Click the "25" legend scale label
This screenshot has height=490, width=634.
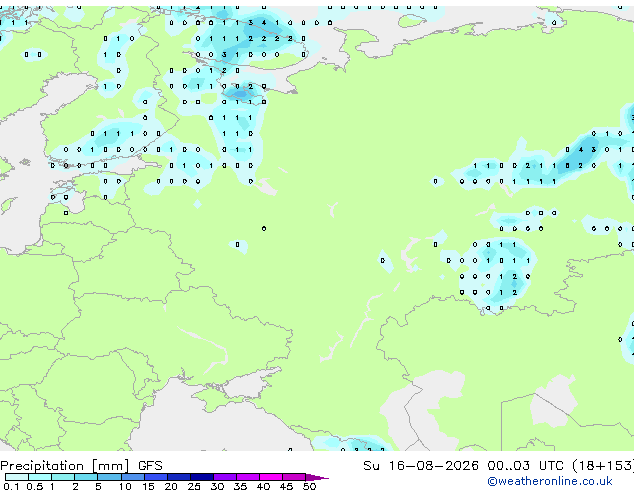[x=194, y=486]
